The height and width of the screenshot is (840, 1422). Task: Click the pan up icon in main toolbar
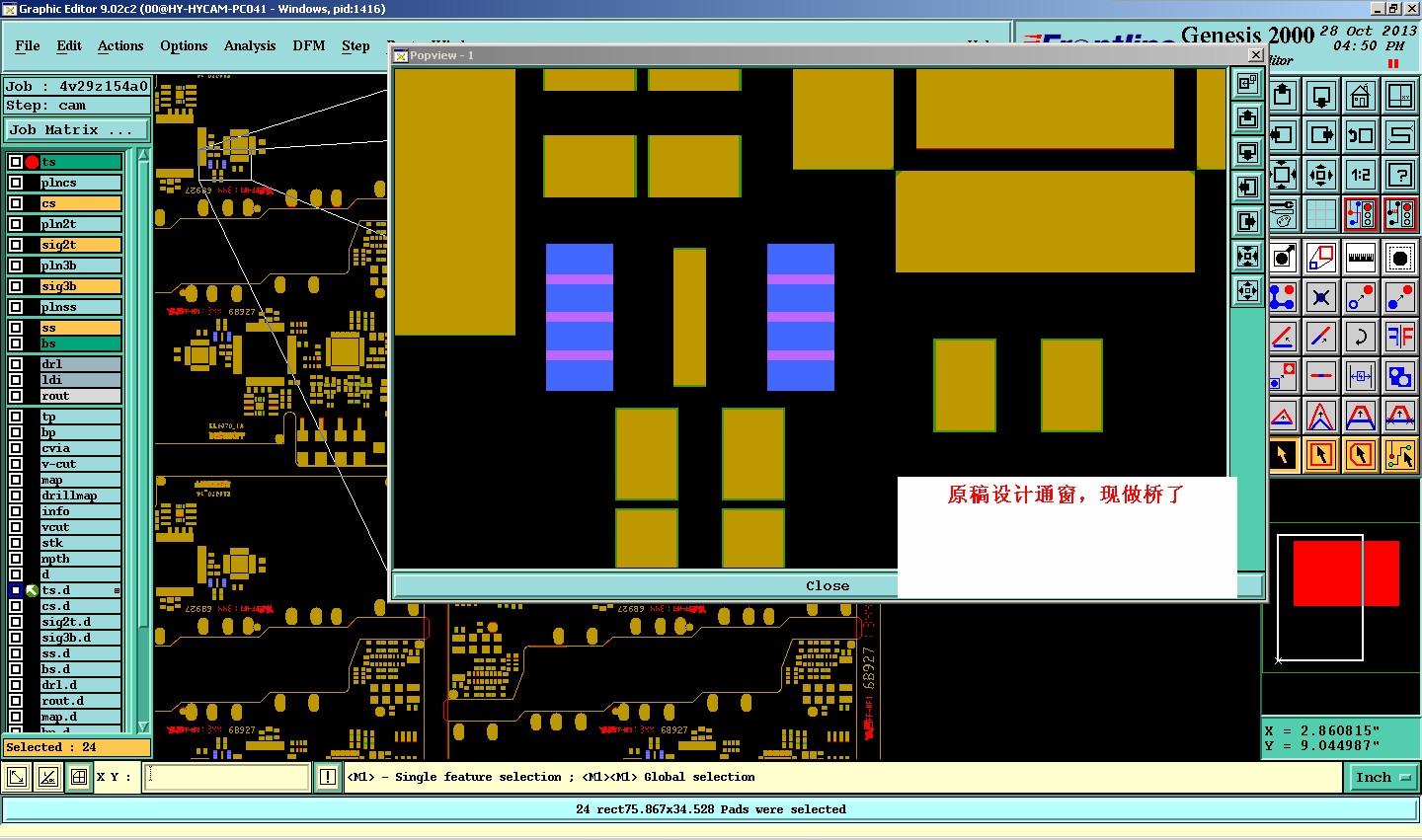(1283, 96)
